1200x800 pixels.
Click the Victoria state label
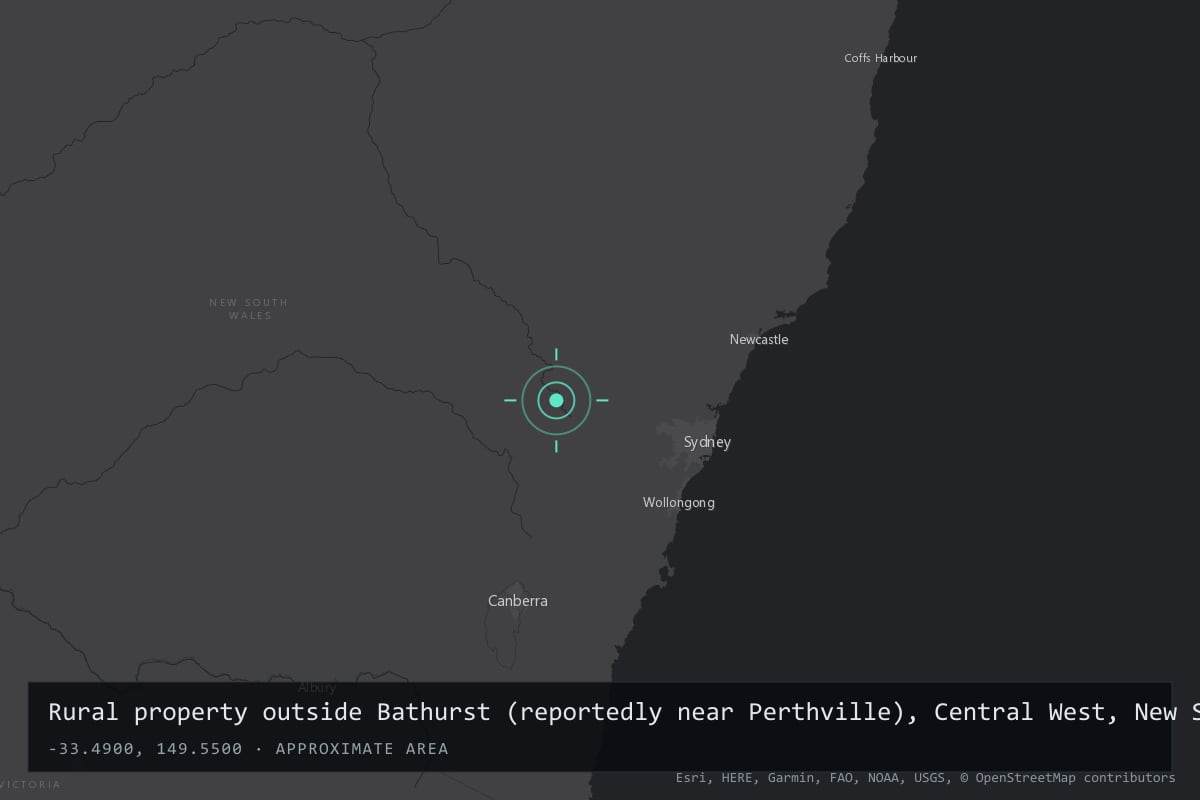coord(30,785)
